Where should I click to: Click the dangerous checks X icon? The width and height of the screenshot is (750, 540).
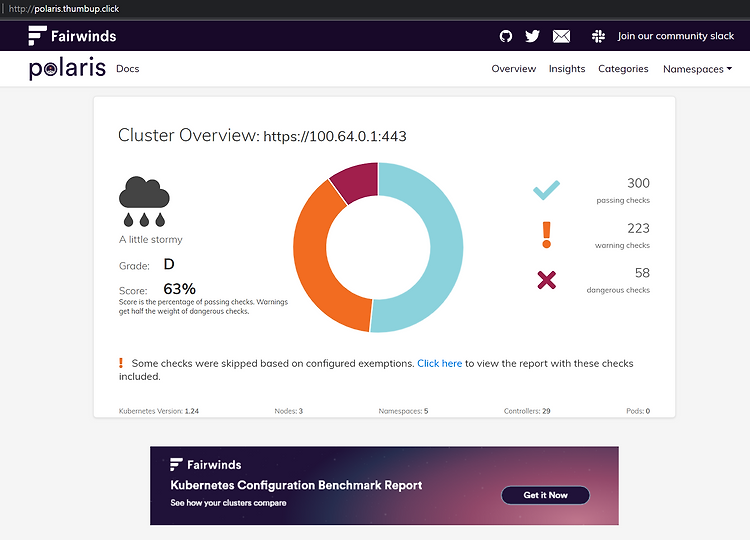[x=546, y=280]
